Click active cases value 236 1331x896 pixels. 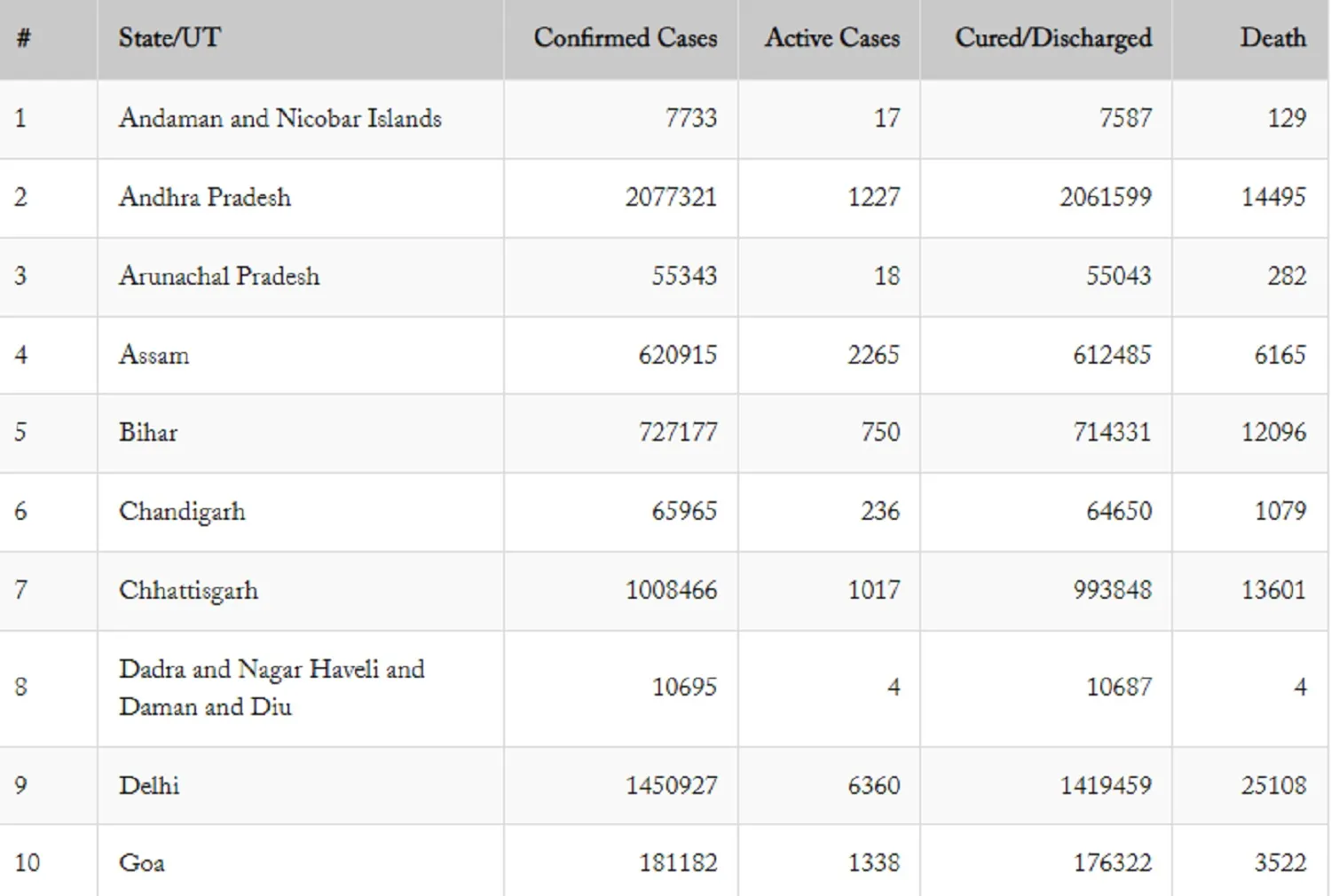[880, 512]
